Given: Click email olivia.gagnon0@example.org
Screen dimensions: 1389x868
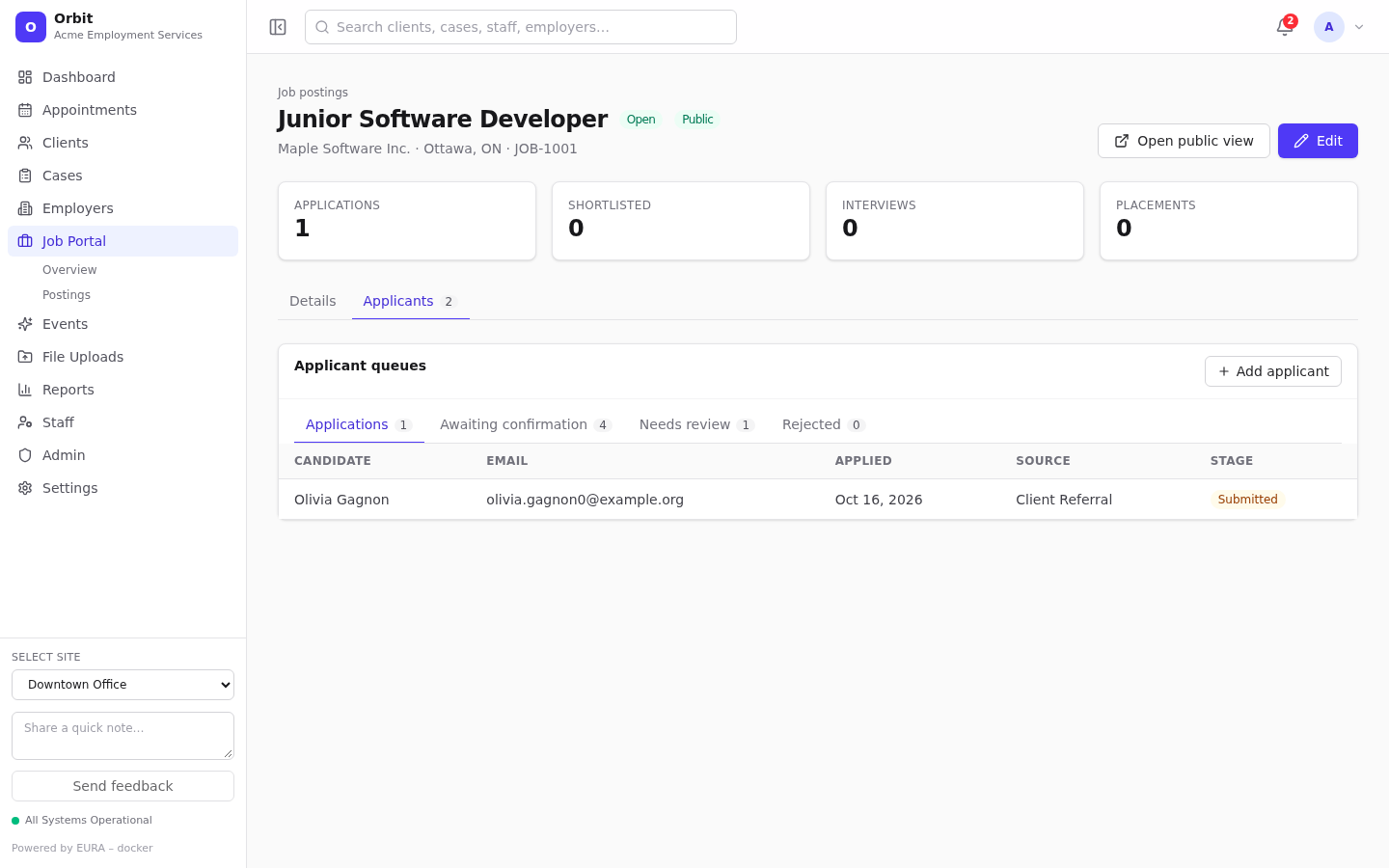Looking at the screenshot, I should point(585,500).
